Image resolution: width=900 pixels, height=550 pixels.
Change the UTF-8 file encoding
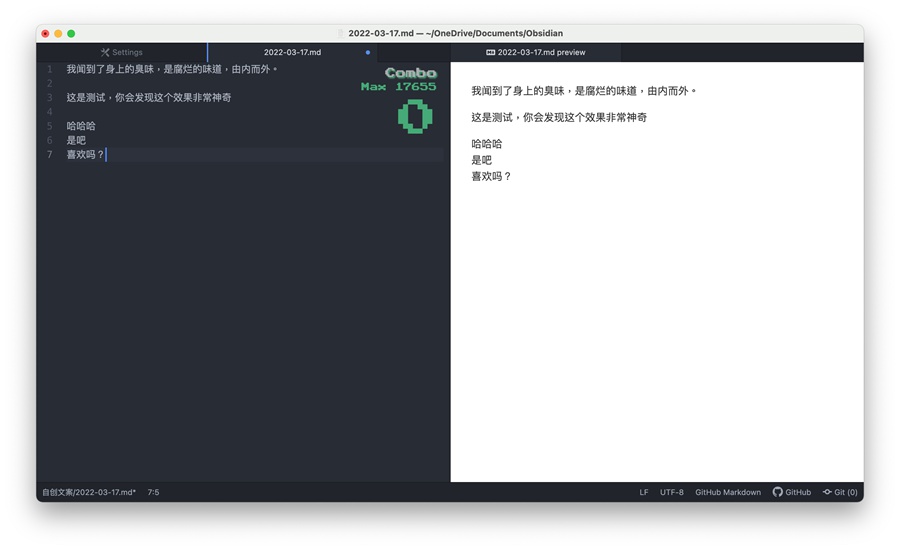[672, 492]
